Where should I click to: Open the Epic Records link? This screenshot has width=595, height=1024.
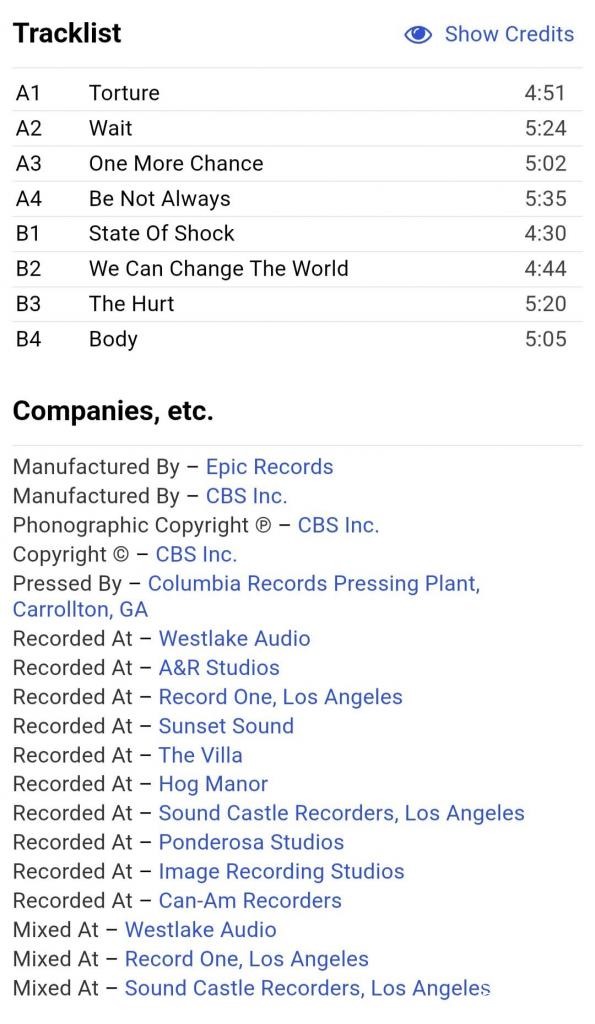[x=269, y=467]
